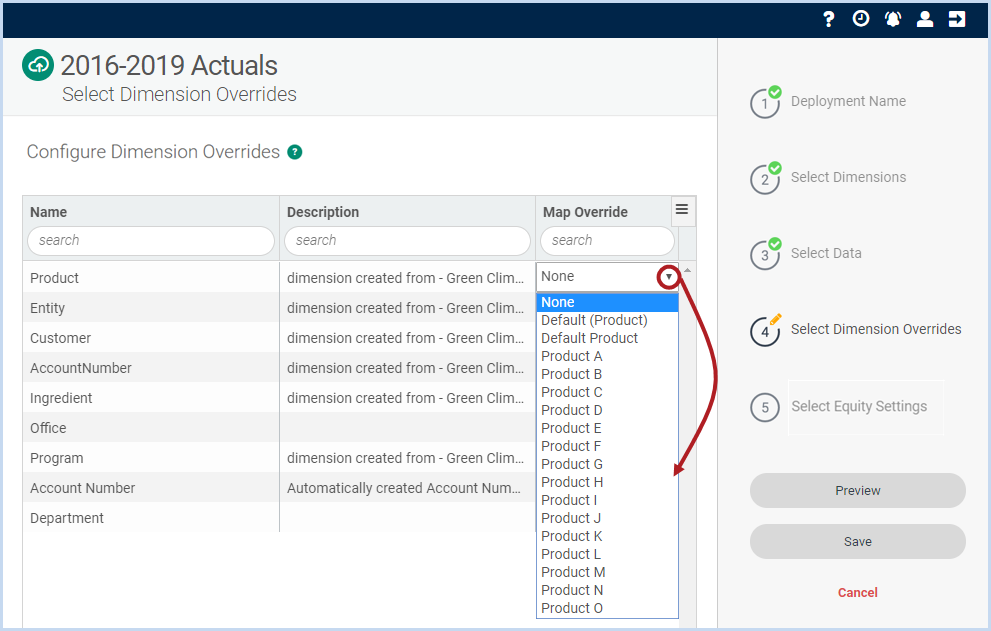Choose Product B from dropdown list
Image resolution: width=991 pixels, height=631 pixels.
[607, 374]
